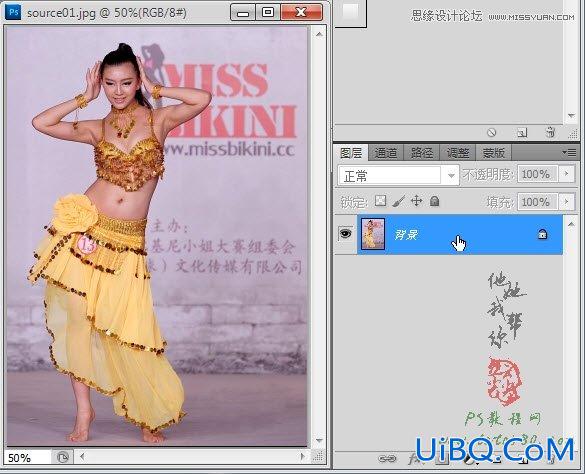Viewport: 585px width, 474px height.
Task: Select the 背景 layer thumbnail
Action: click(x=373, y=234)
